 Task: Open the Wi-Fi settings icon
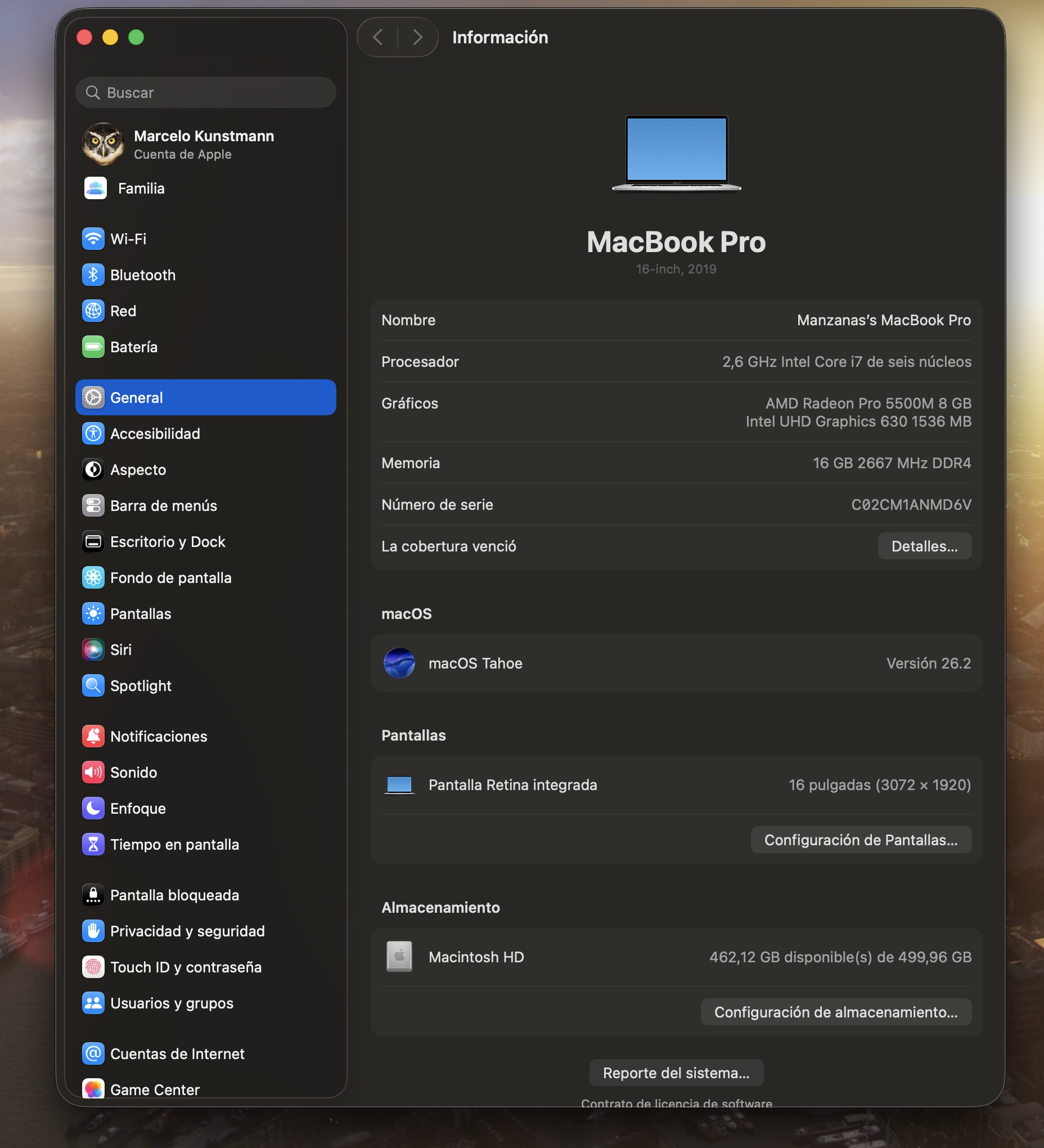(x=93, y=239)
